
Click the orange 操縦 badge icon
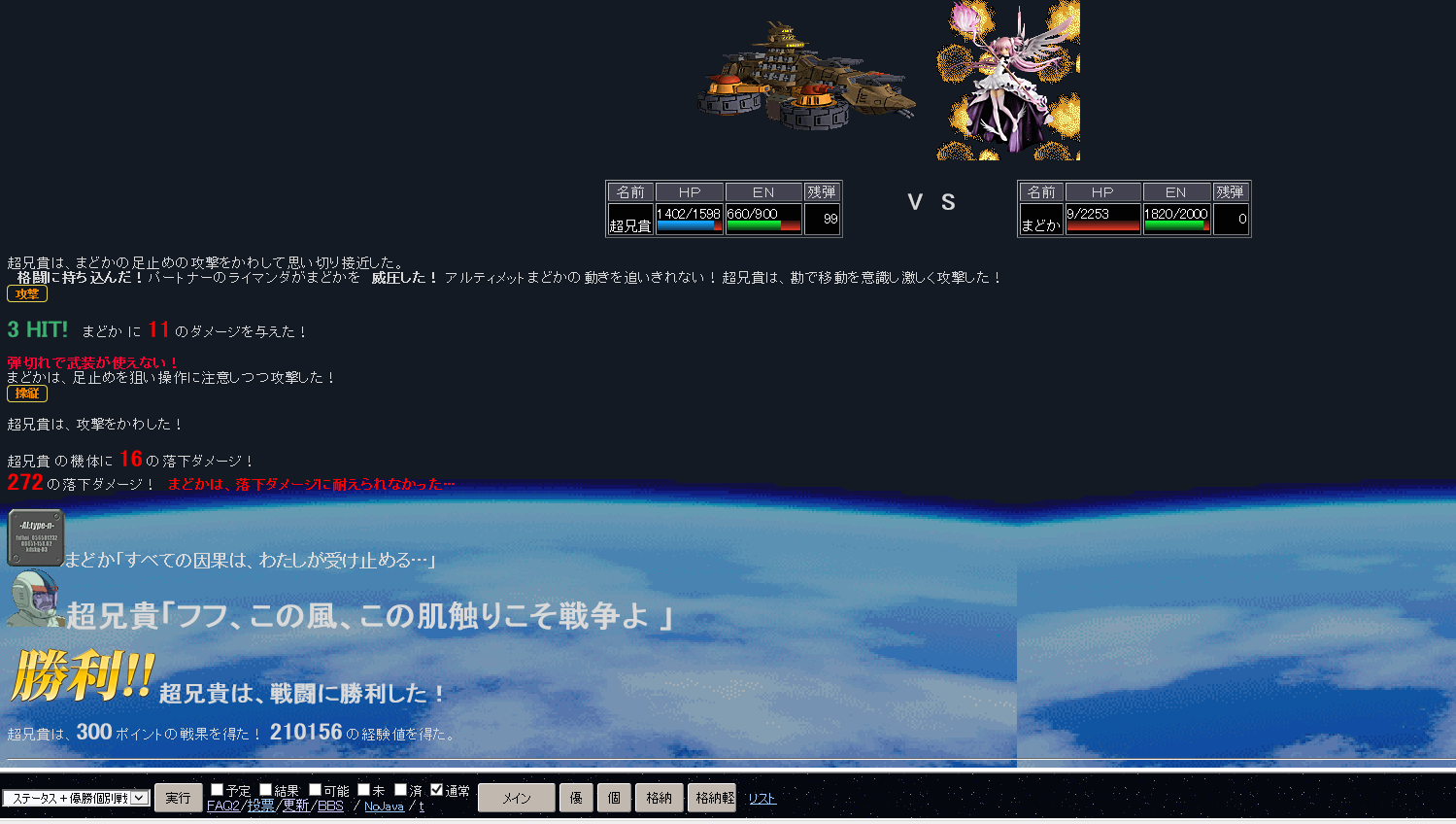coord(27,394)
